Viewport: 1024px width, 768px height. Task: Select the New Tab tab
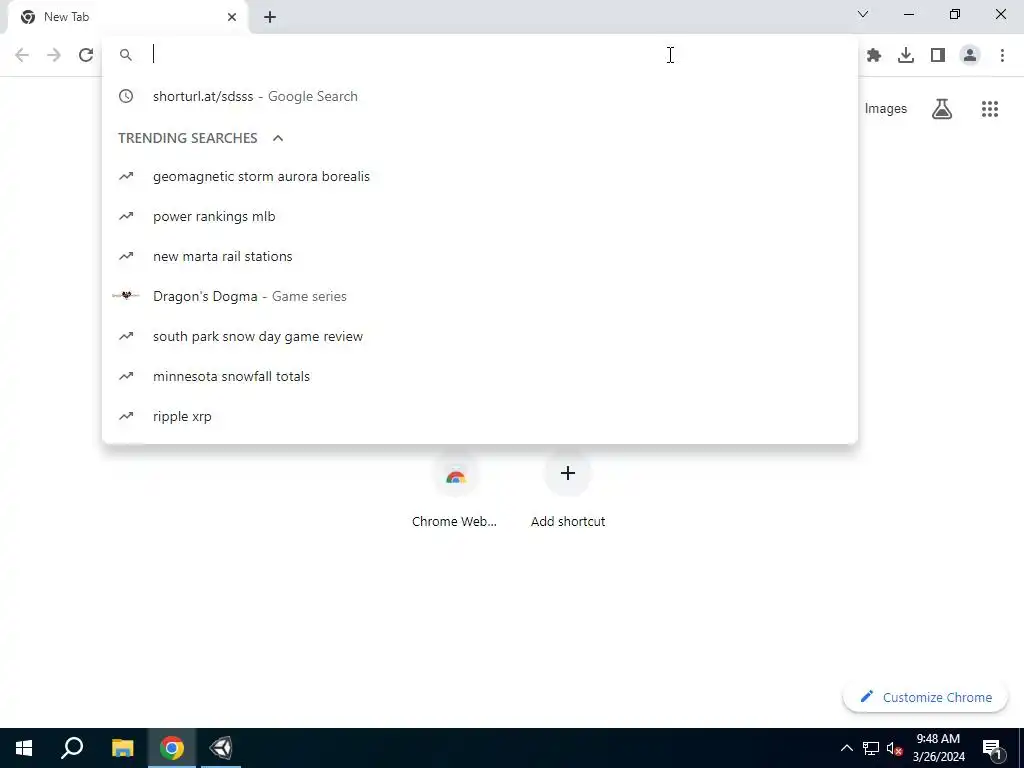pos(128,17)
